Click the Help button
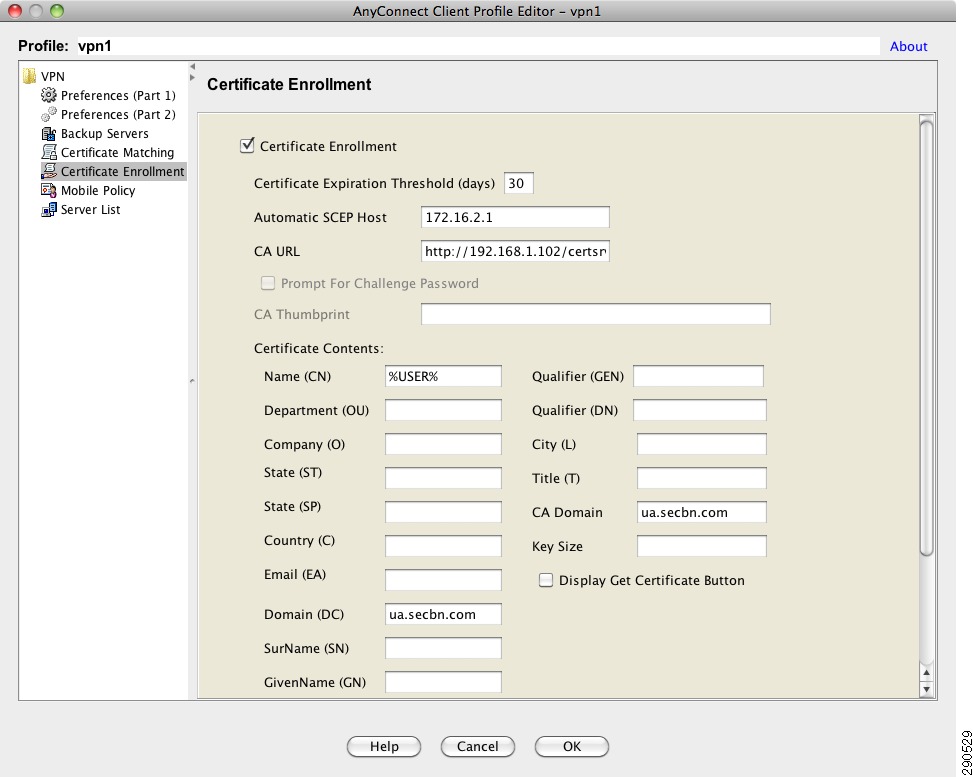This screenshot has height=777, width=973. point(384,747)
